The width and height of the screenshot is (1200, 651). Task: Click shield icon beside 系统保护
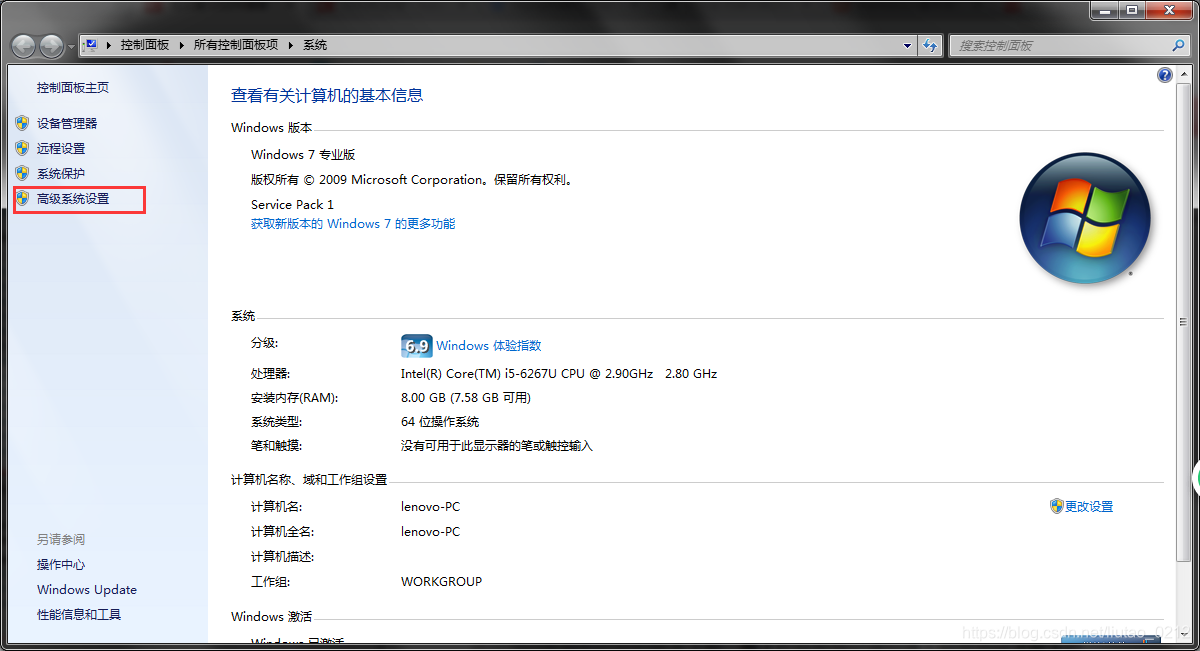[x=22, y=173]
